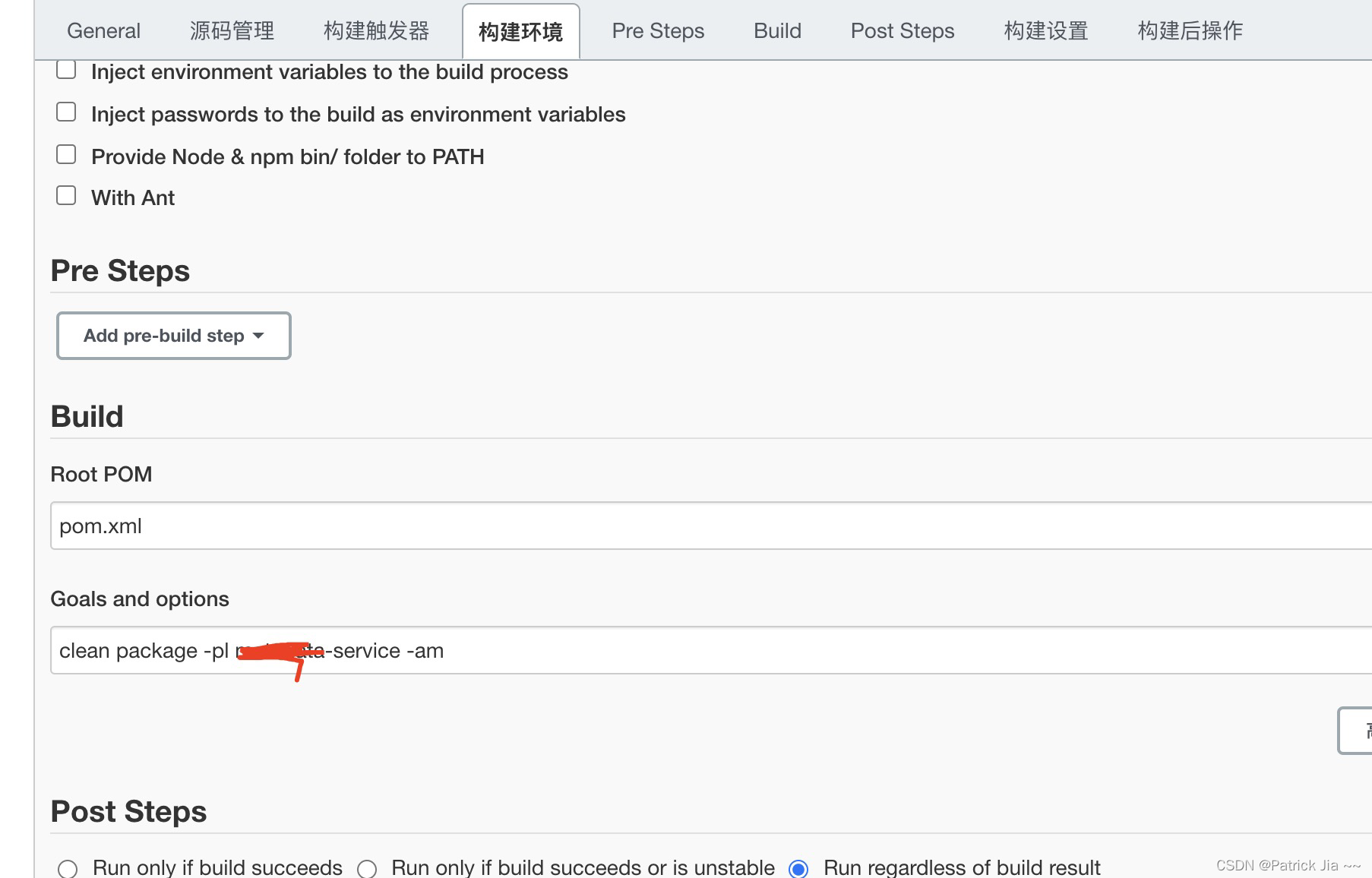This screenshot has height=878, width=1372.
Task: Click the Root POM pom.xml field
Action: 304,526
